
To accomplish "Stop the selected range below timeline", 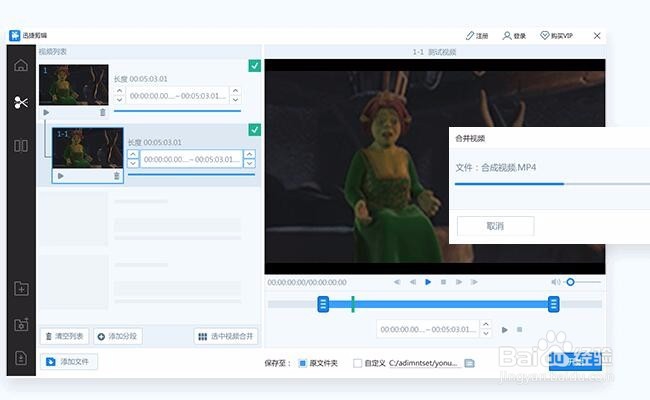I will point(519,330).
